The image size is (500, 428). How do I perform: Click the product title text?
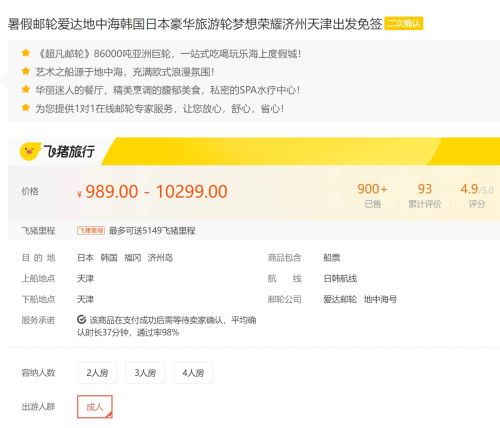[x=195, y=24]
